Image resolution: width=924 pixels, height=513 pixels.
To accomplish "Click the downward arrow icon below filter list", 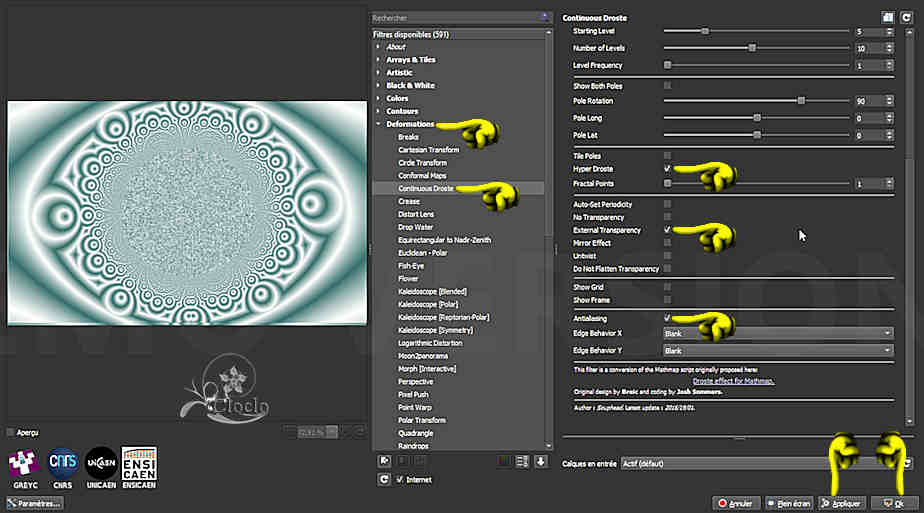I will [x=541, y=461].
